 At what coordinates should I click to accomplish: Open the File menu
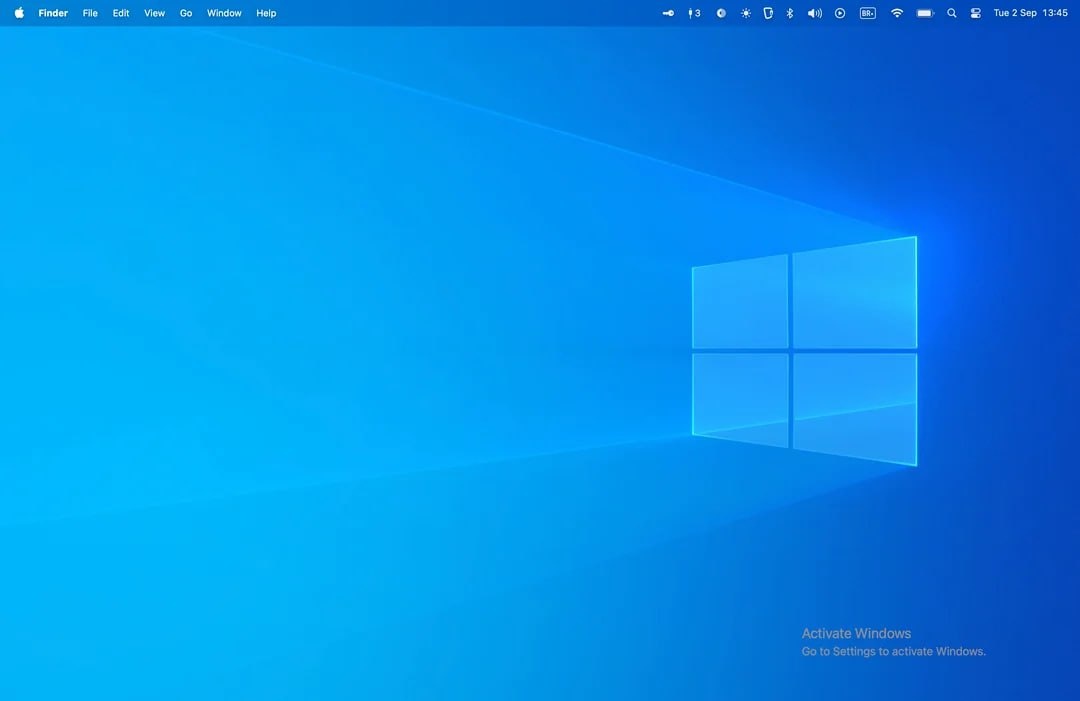pos(90,13)
